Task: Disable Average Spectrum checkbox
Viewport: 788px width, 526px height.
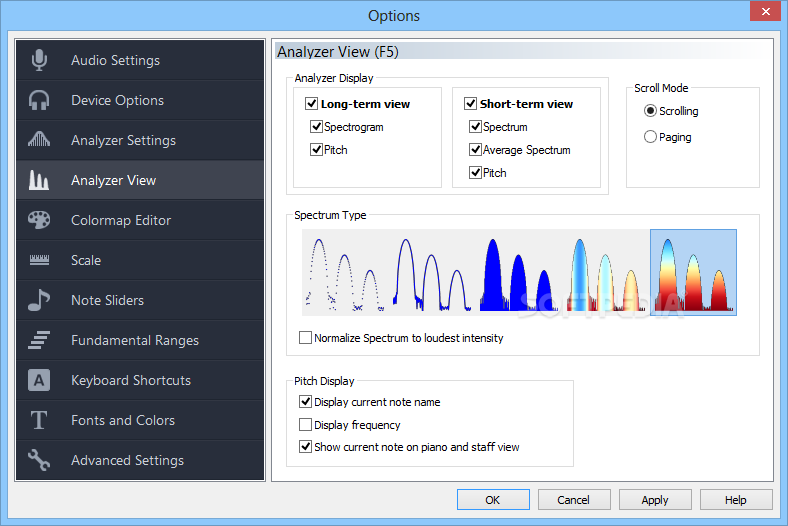Action: point(475,150)
